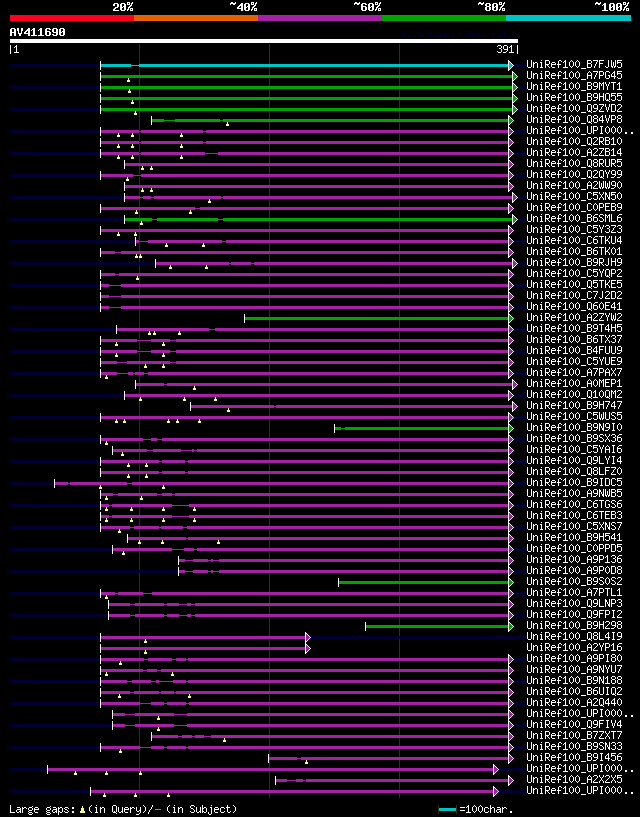The width and height of the screenshot is (640, 817).
Task: Select label UniRef100_C6TKU4
Action: [x=574, y=240]
